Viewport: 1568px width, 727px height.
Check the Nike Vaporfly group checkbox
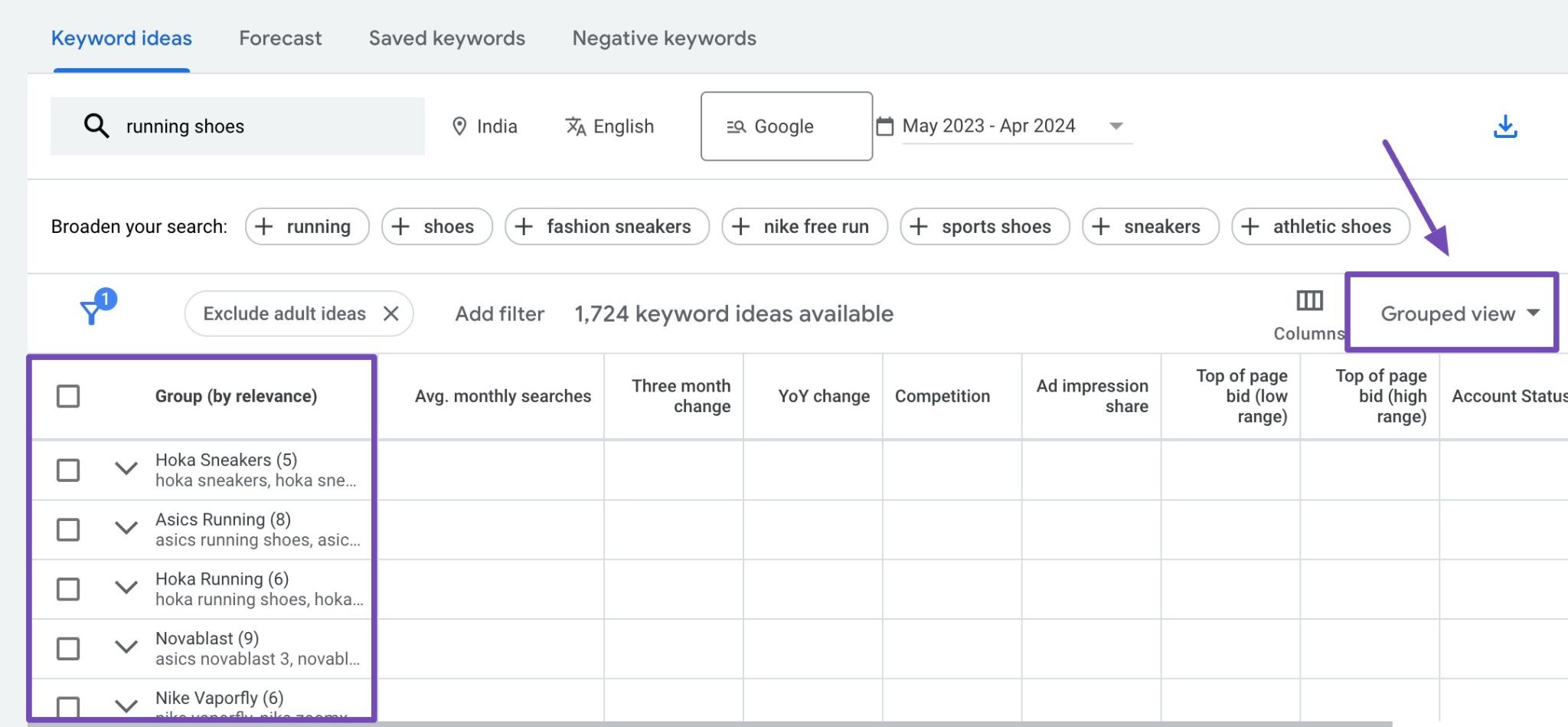pos(68,706)
